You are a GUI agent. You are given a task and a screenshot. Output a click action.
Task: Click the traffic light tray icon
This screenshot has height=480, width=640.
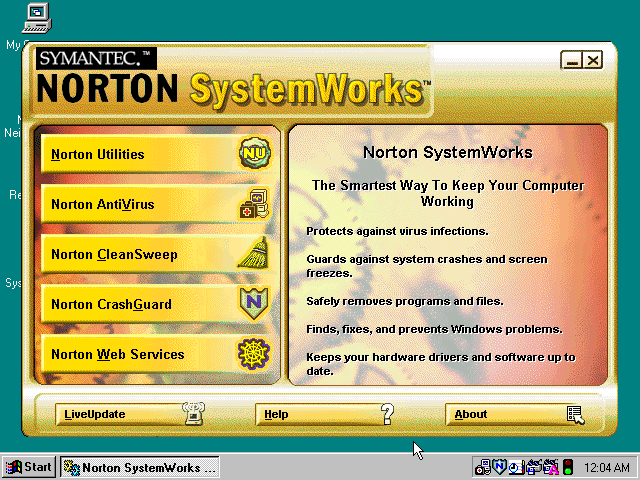[568, 467]
